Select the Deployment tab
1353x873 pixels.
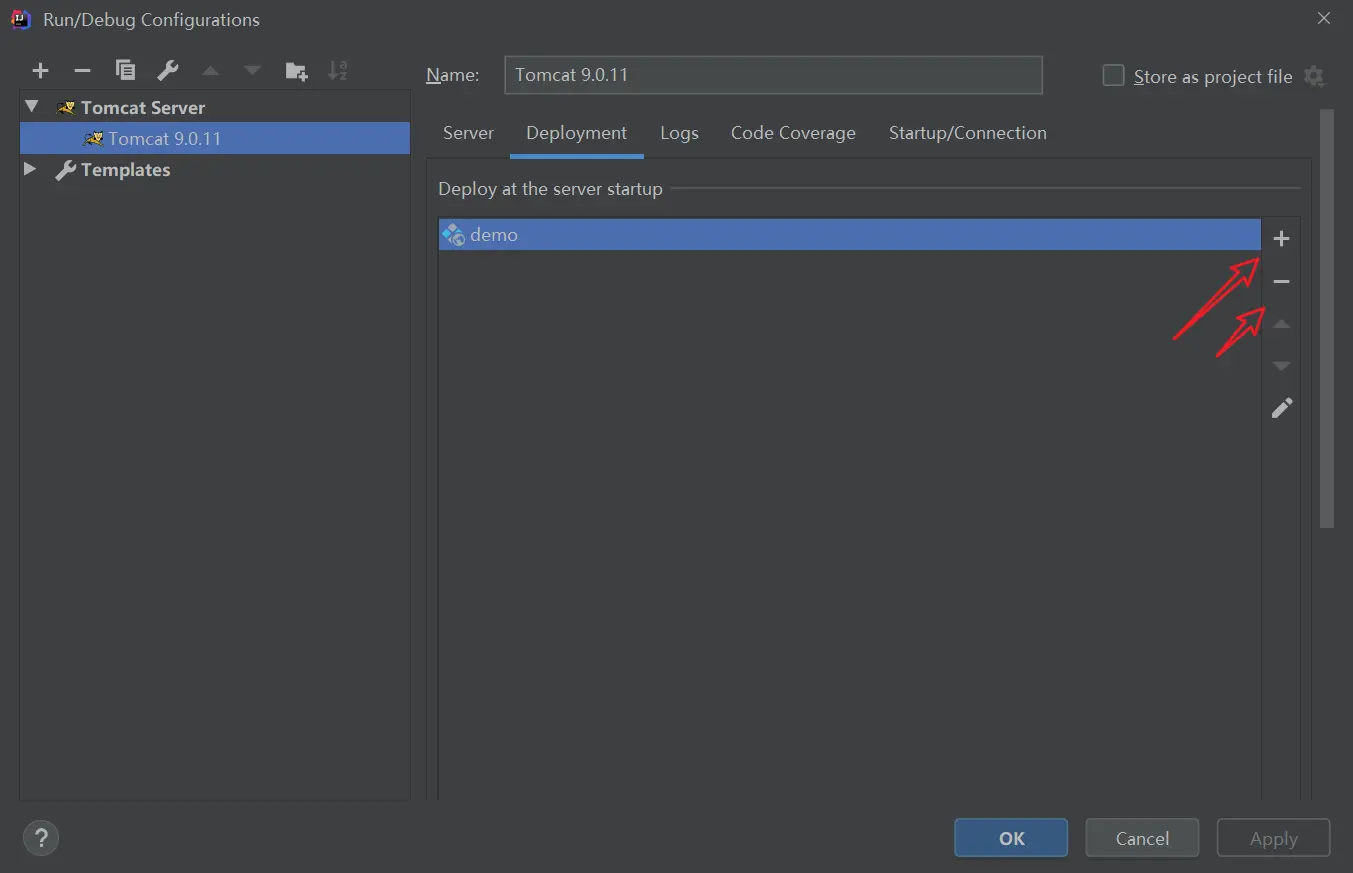click(577, 133)
